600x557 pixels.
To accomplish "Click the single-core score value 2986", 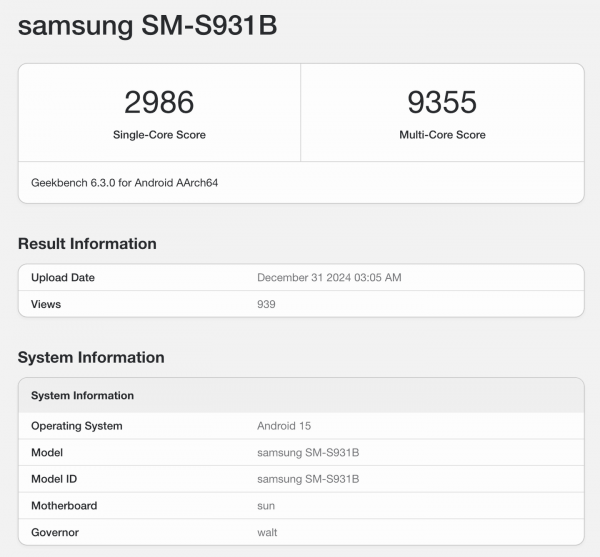I will (x=159, y=102).
